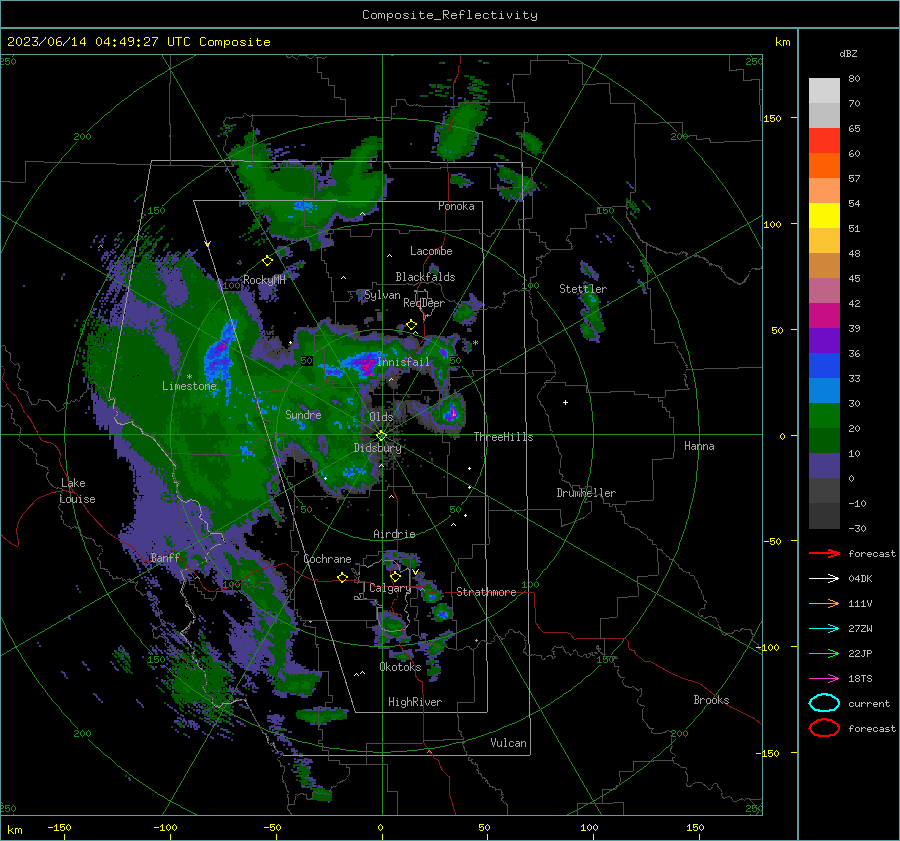
Task: Click the purple 0 dBZ color swatch
Action: click(x=824, y=465)
